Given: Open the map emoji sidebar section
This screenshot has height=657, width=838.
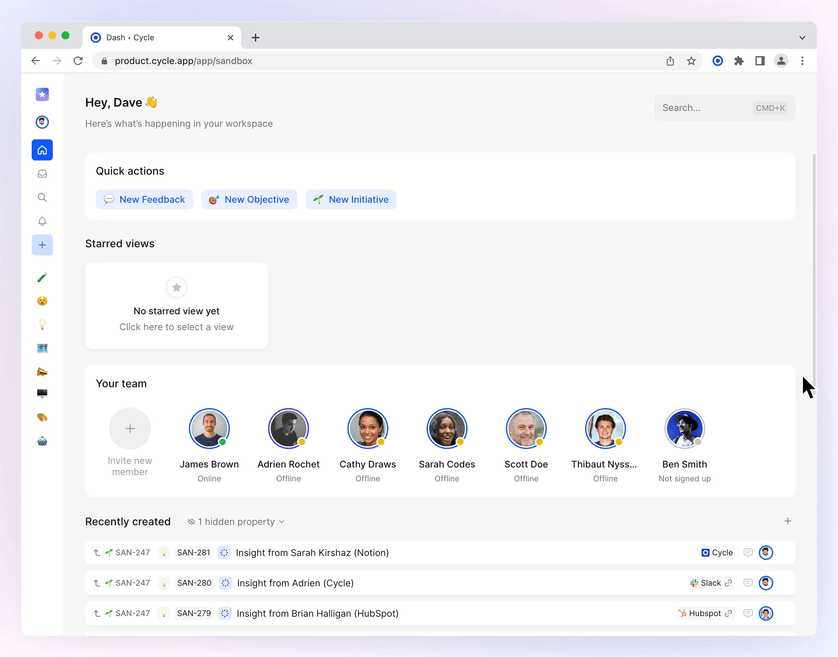Looking at the screenshot, I should pyautogui.click(x=42, y=348).
